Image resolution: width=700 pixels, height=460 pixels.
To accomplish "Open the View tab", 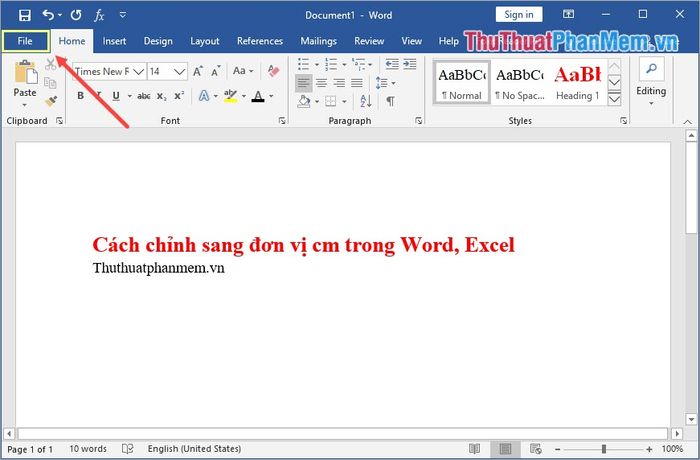I will click(x=411, y=41).
